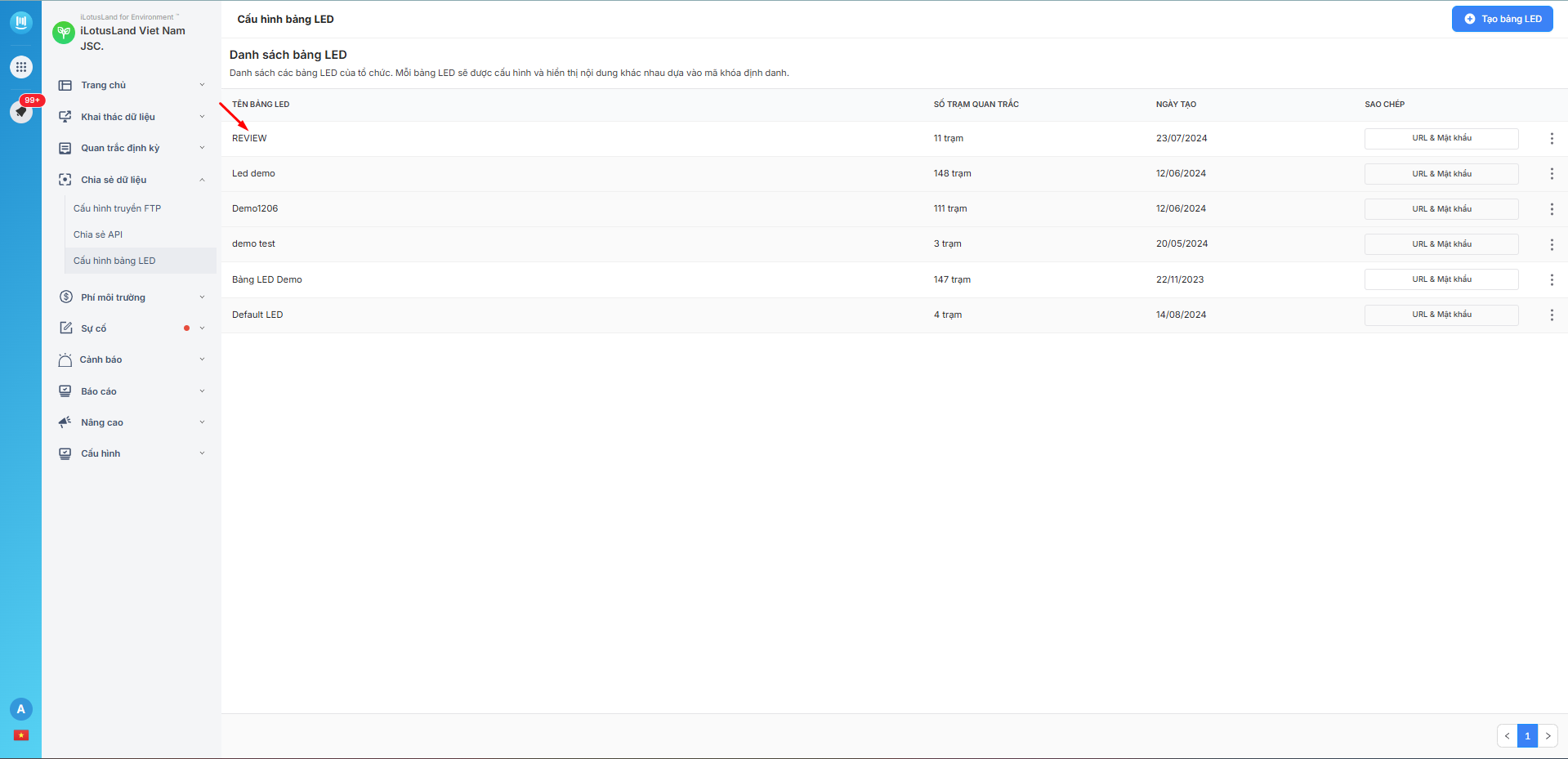The height and width of the screenshot is (759, 1568).
Task: Click the iLotusLand logo at top-left
Action: click(x=21, y=21)
